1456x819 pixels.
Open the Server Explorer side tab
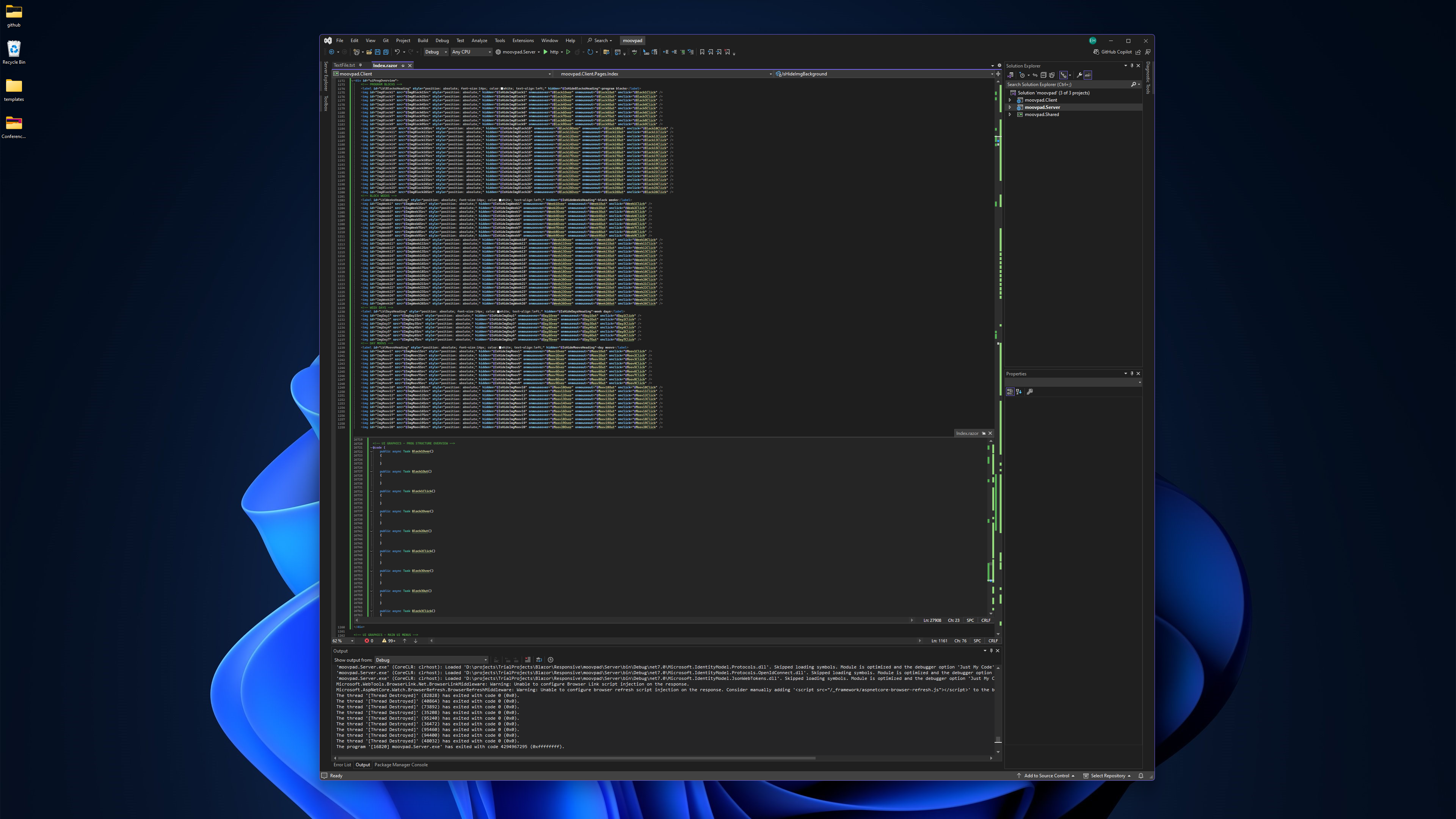point(326,76)
